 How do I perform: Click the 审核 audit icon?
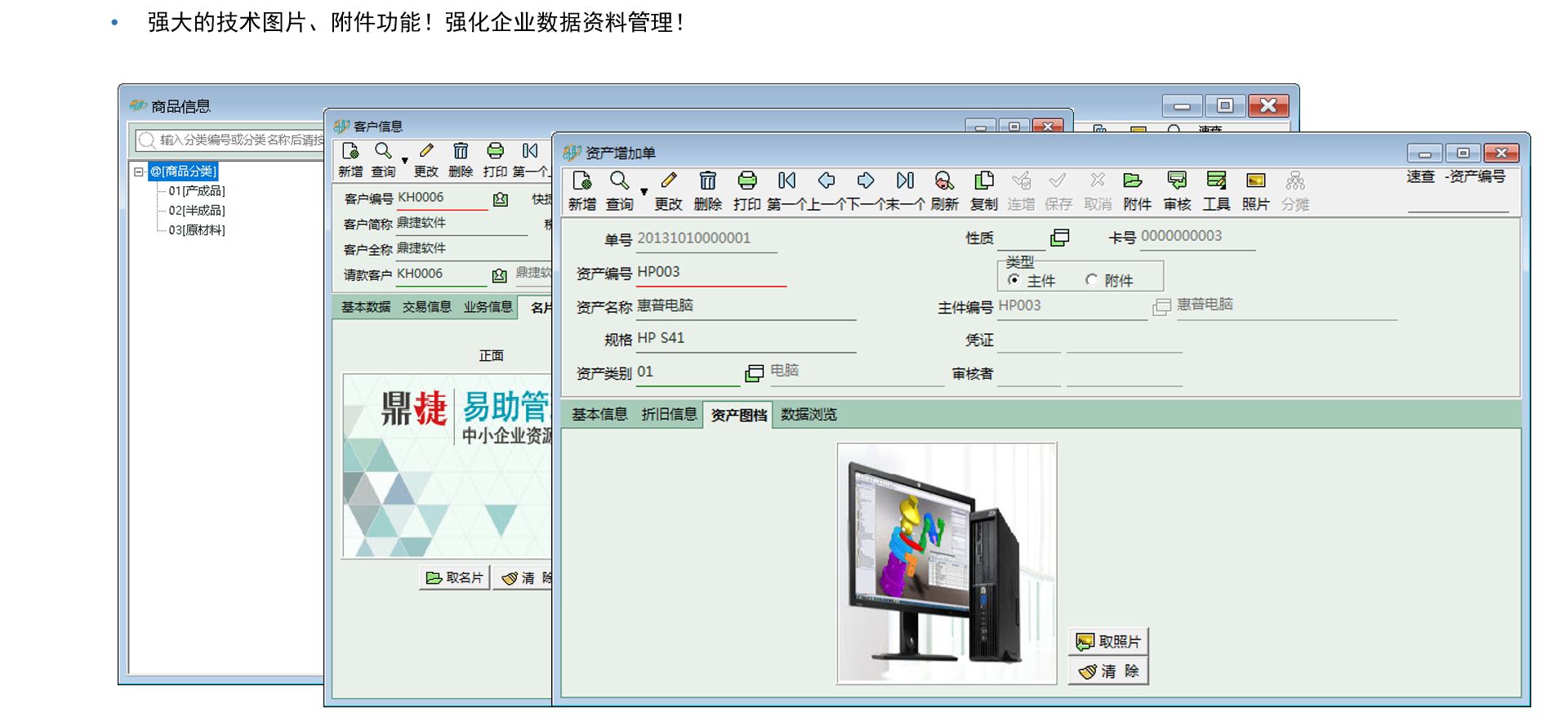(x=1177, y=181)
